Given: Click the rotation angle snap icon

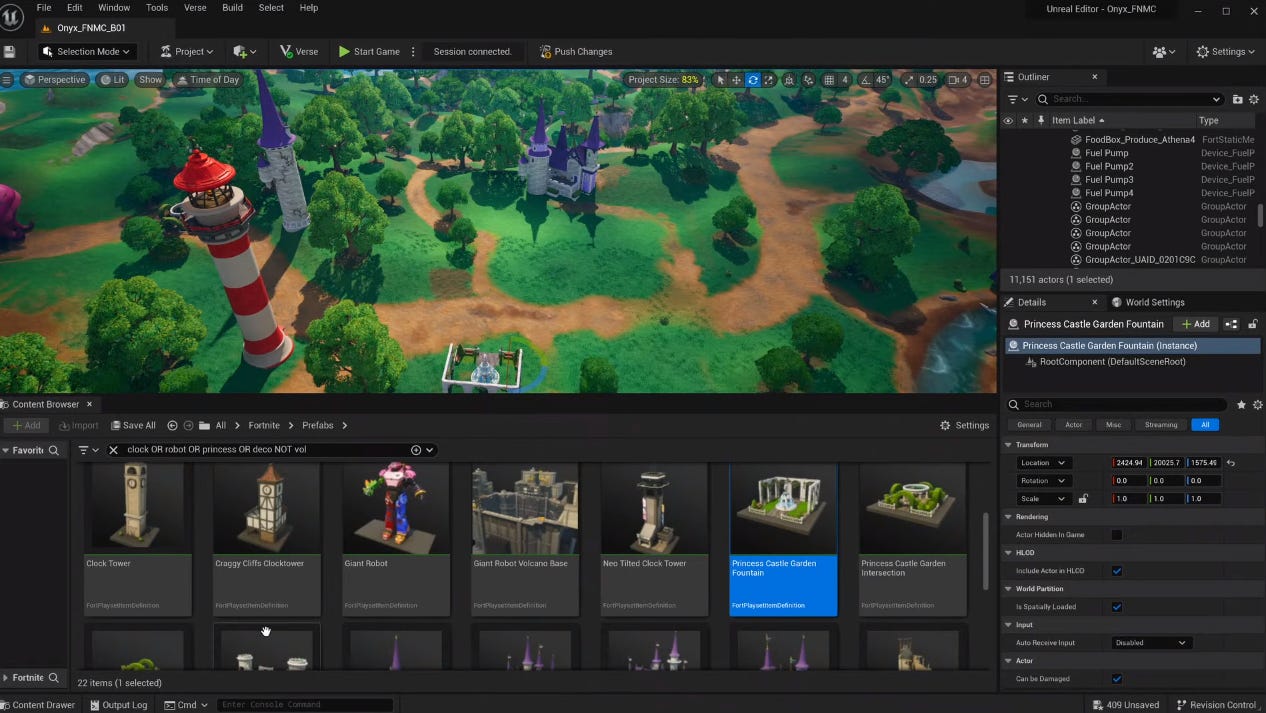Looking at the screenshot, I should 866,78.
